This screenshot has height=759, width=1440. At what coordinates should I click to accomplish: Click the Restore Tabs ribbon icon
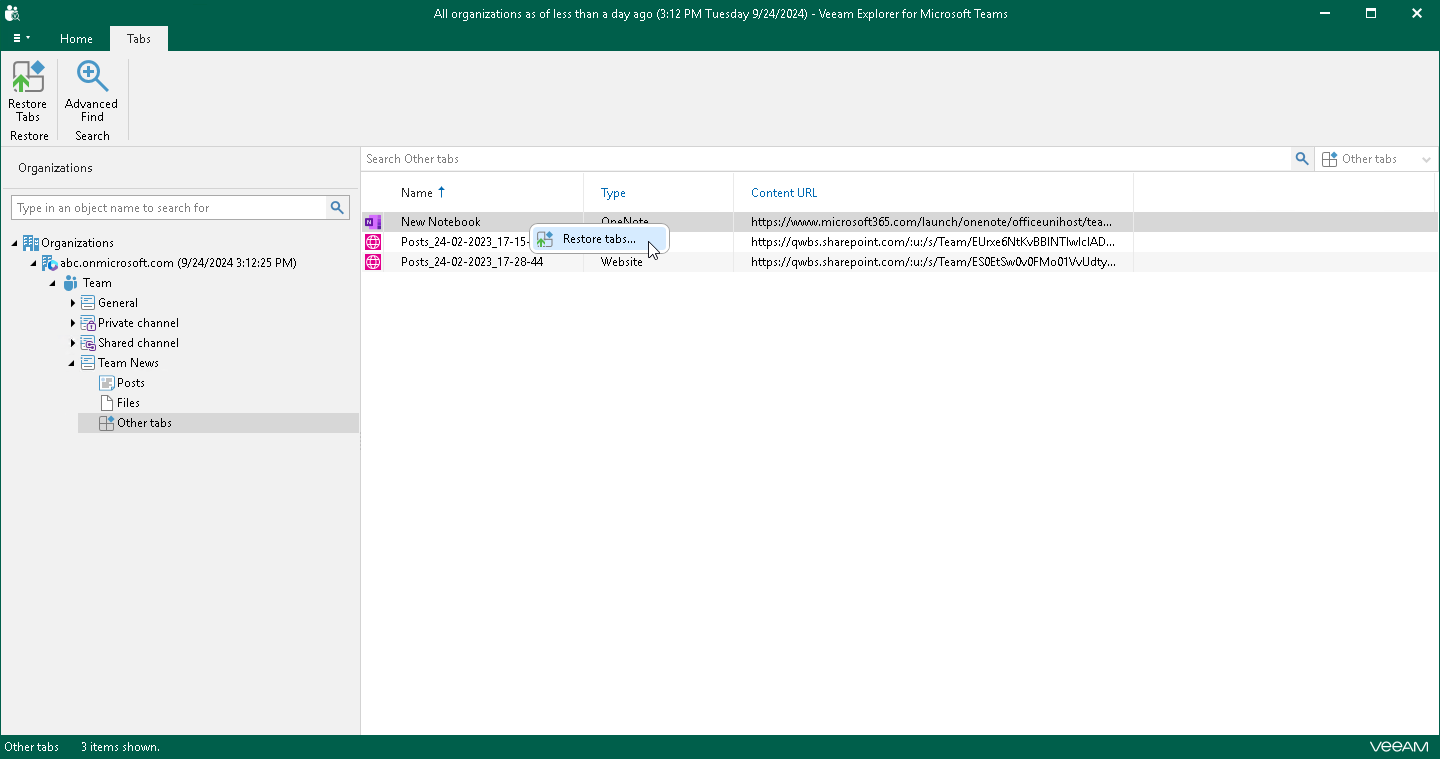pos(27,91)
